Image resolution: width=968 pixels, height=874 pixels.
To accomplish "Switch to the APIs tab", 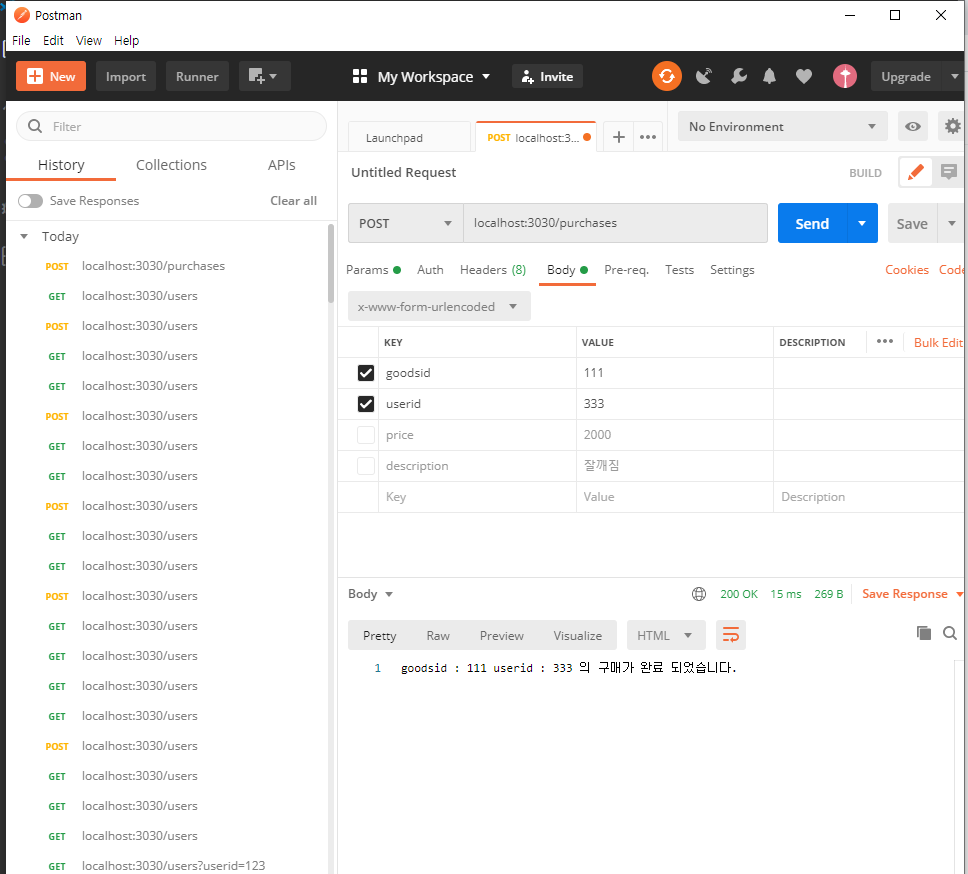I will coord(282,165).
